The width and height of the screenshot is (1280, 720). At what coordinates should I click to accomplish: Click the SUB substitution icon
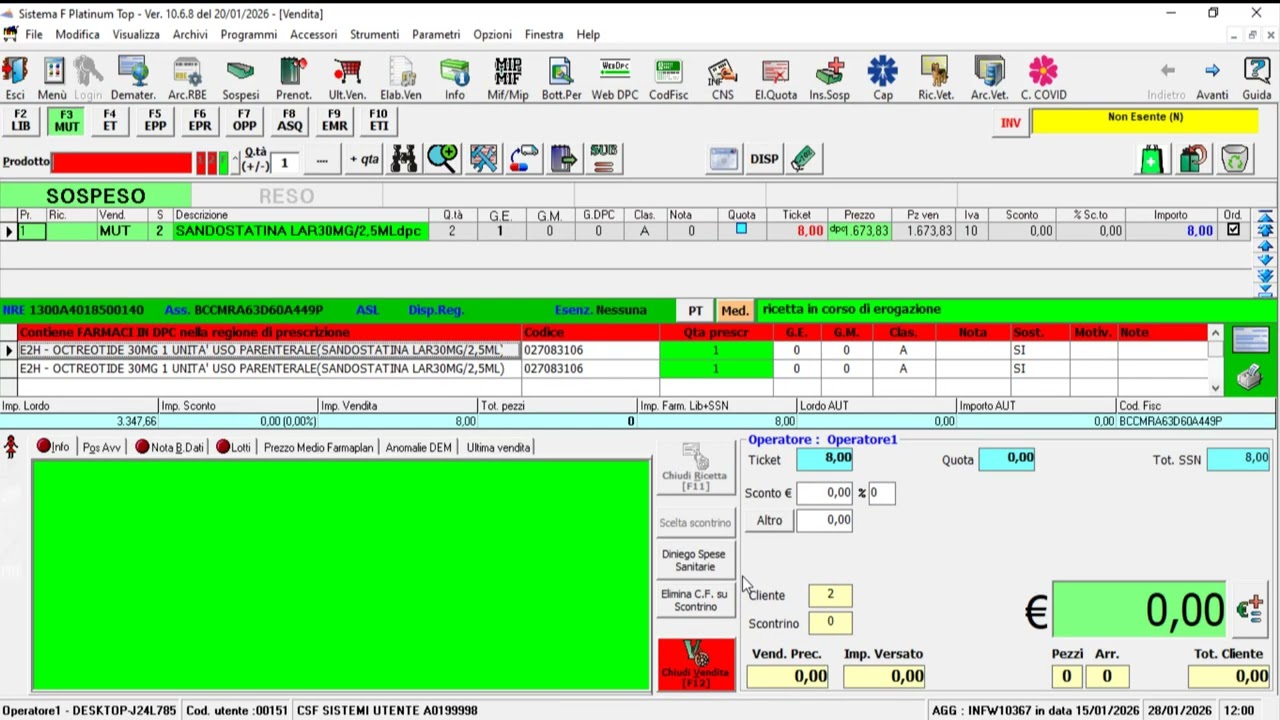pyautogui.click(x=604, y=159)
